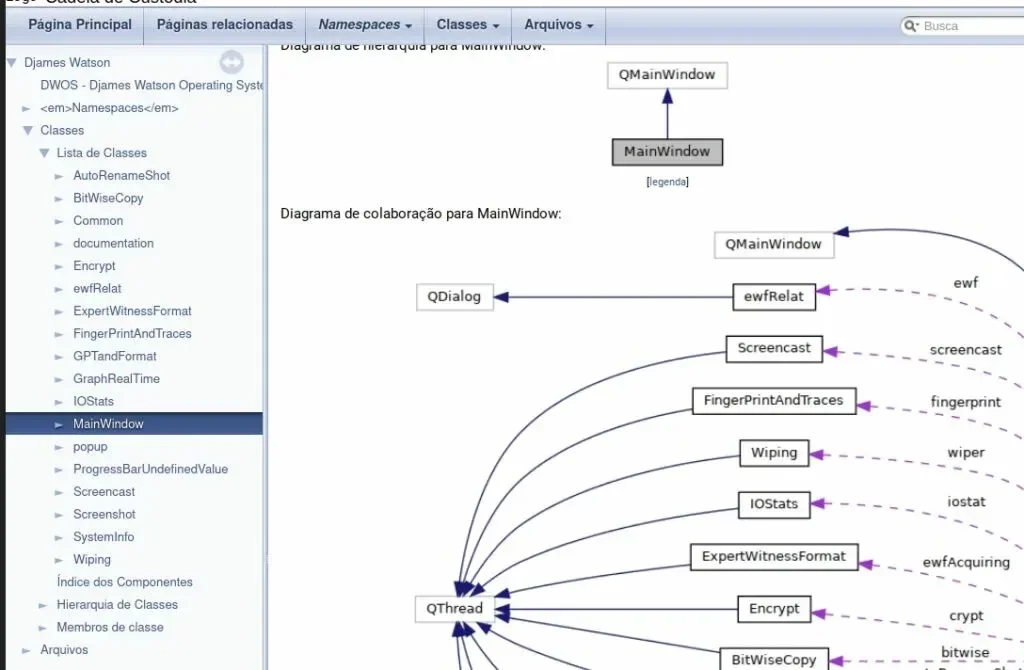1024x670 pixels.
Task: Expand the AutoRenameShot class arrow
Action: (x=59, y=176)
